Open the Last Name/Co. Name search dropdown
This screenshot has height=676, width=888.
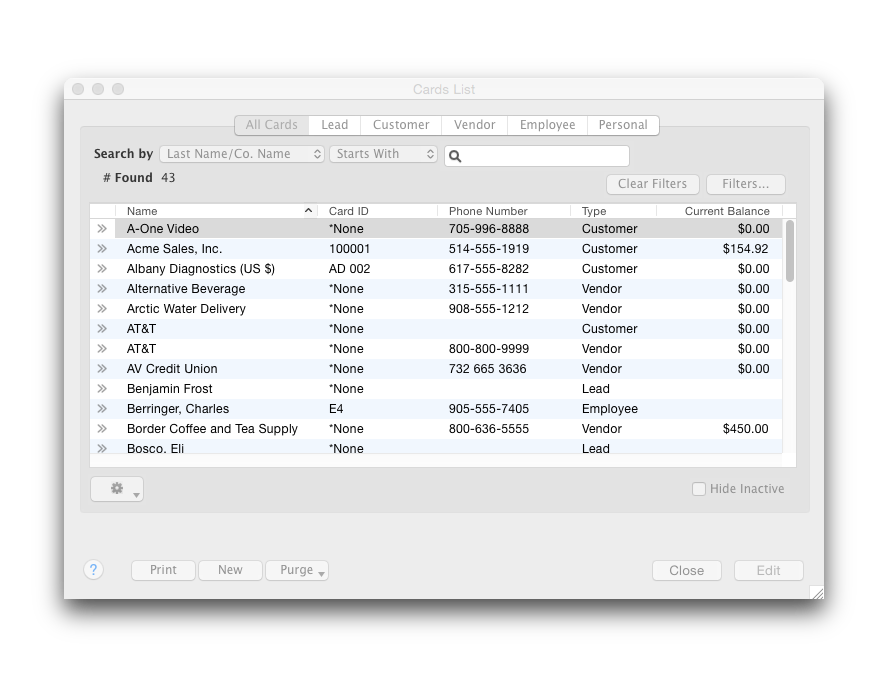point(242,154)
